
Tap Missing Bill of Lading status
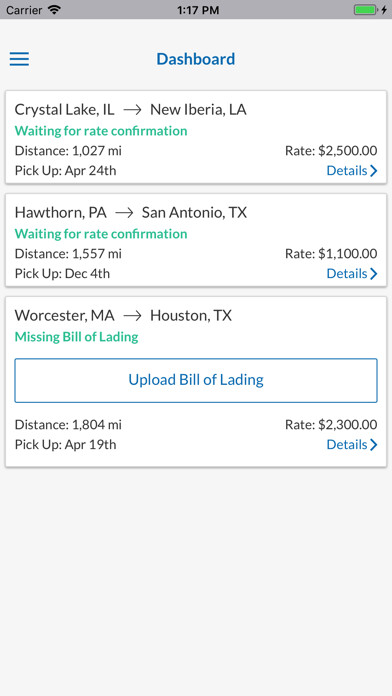tap(76, 337)
